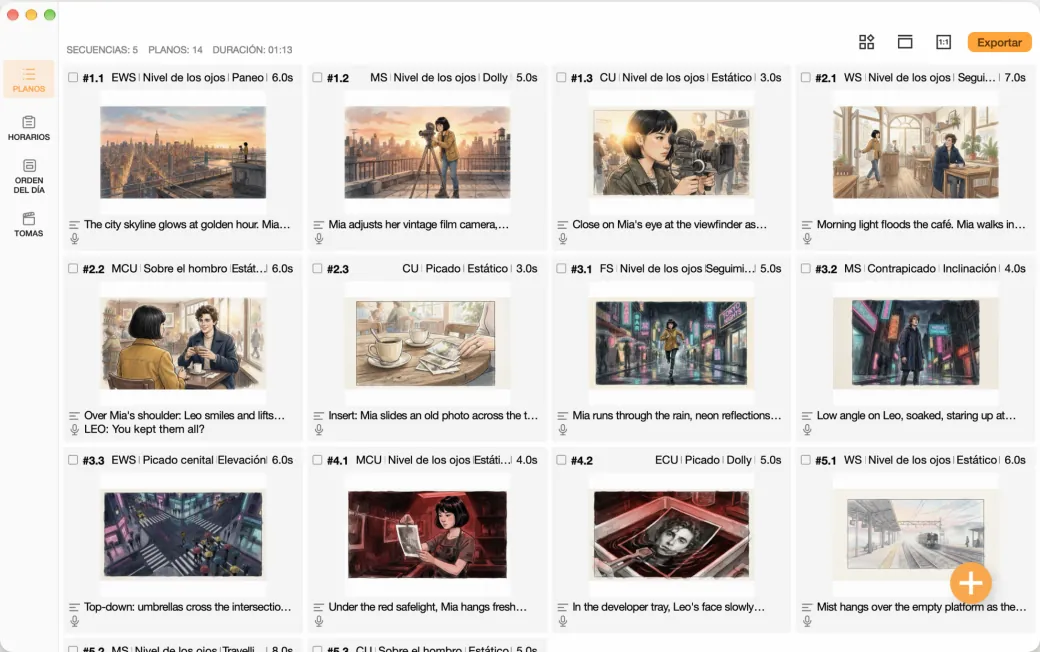Image resolution: width=1040 pixels, height=652 pixels.
Task: Click microphone icon on shot #4.1
Action: [x=318, y=621]
